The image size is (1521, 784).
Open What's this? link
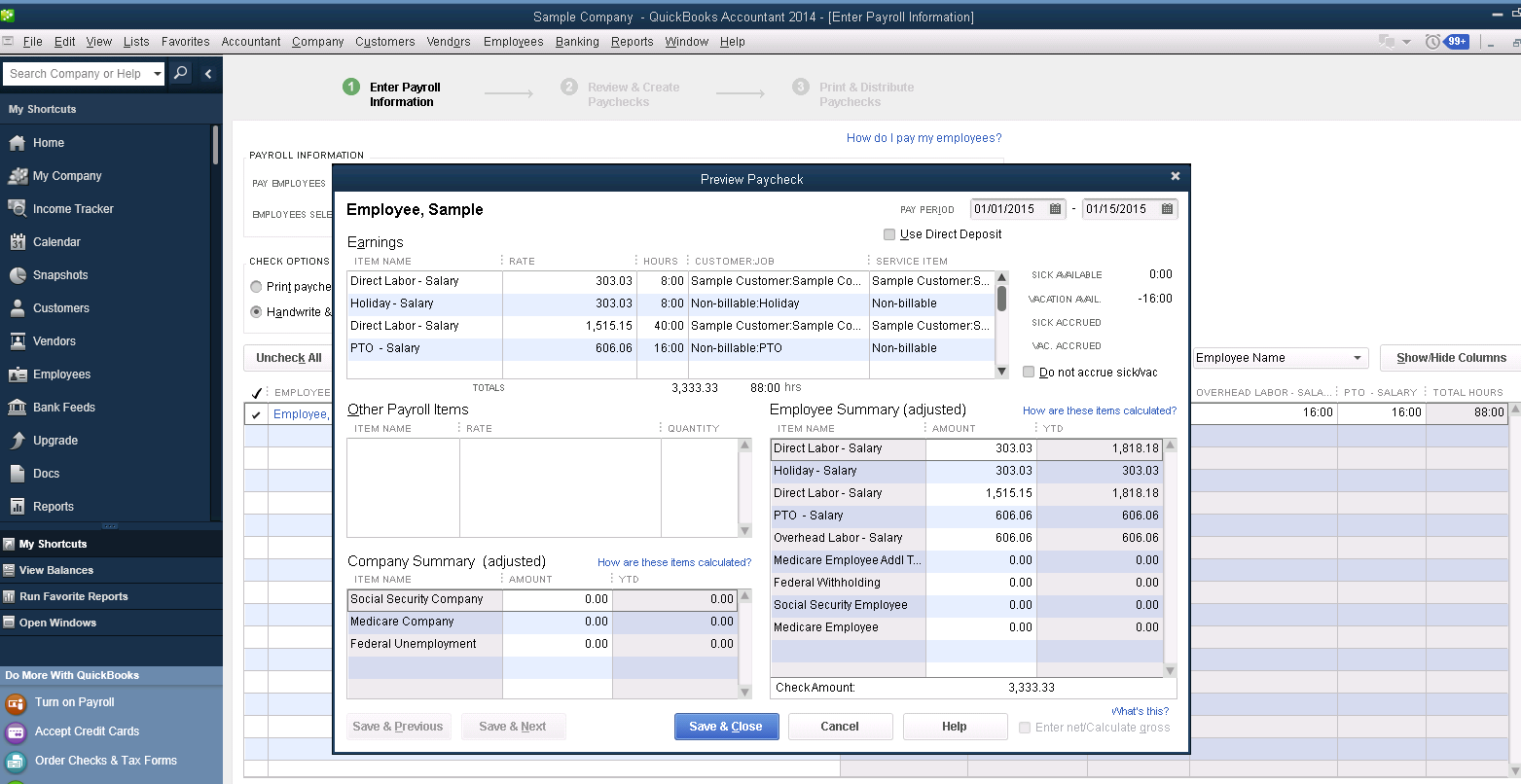click(1140, 711)
